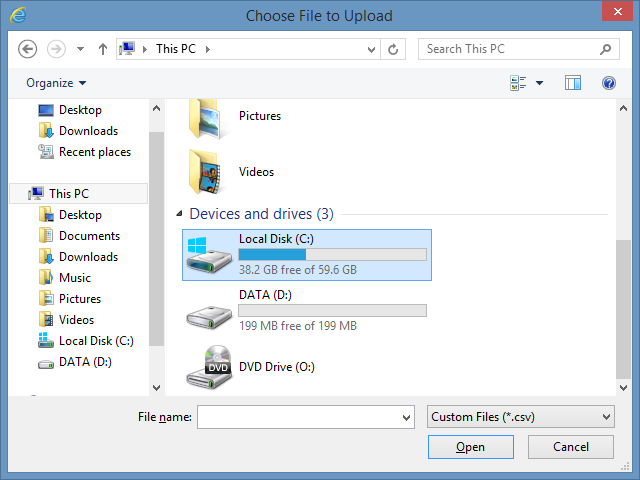Image resolution: width=640 pixels, height=480 pixels.
Task: Click the Cancel button
Action: pos(571,447)
